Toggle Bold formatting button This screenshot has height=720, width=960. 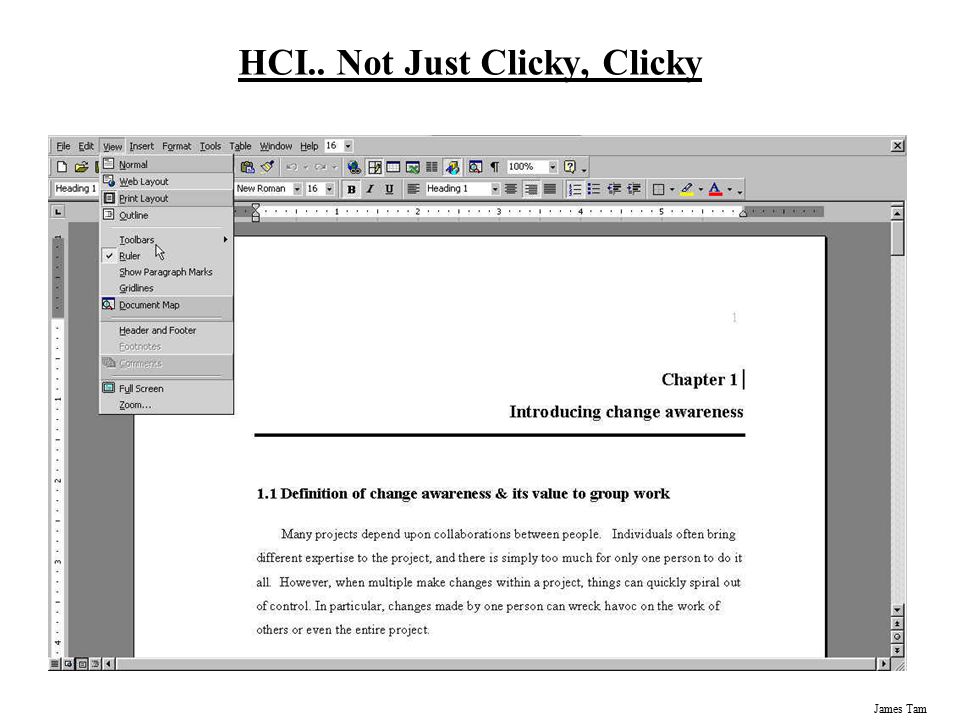tap(351, 189)
